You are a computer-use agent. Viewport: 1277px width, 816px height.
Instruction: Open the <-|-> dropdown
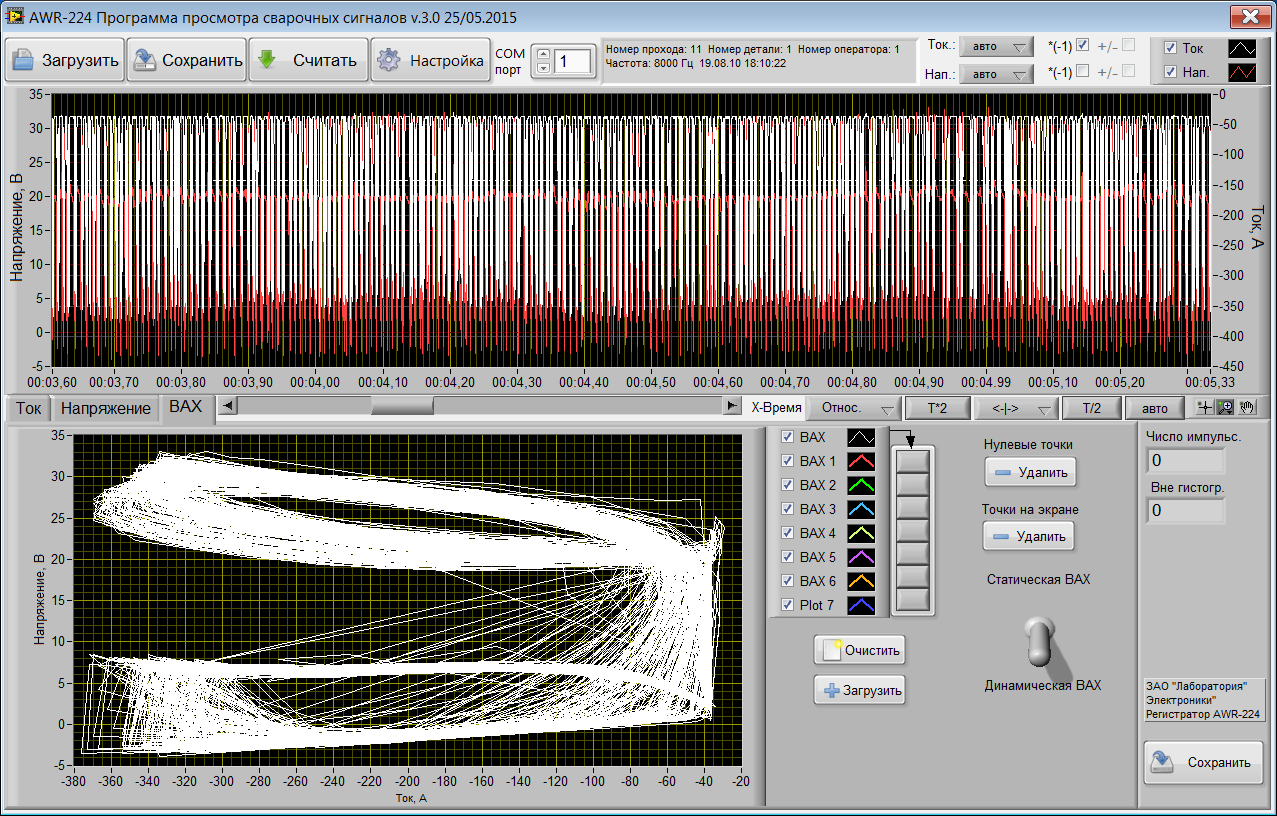pos(1016,409)
